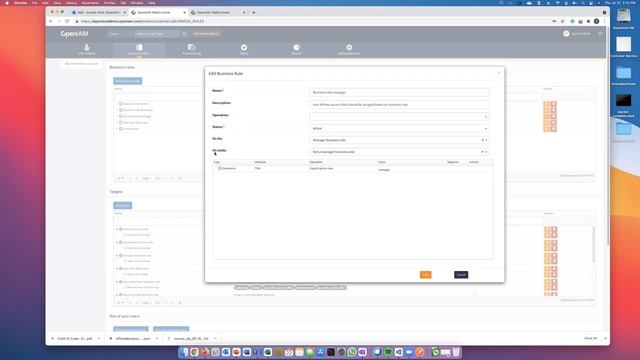
Task: Click the Advanced Search button
Action: pos(207,34)
